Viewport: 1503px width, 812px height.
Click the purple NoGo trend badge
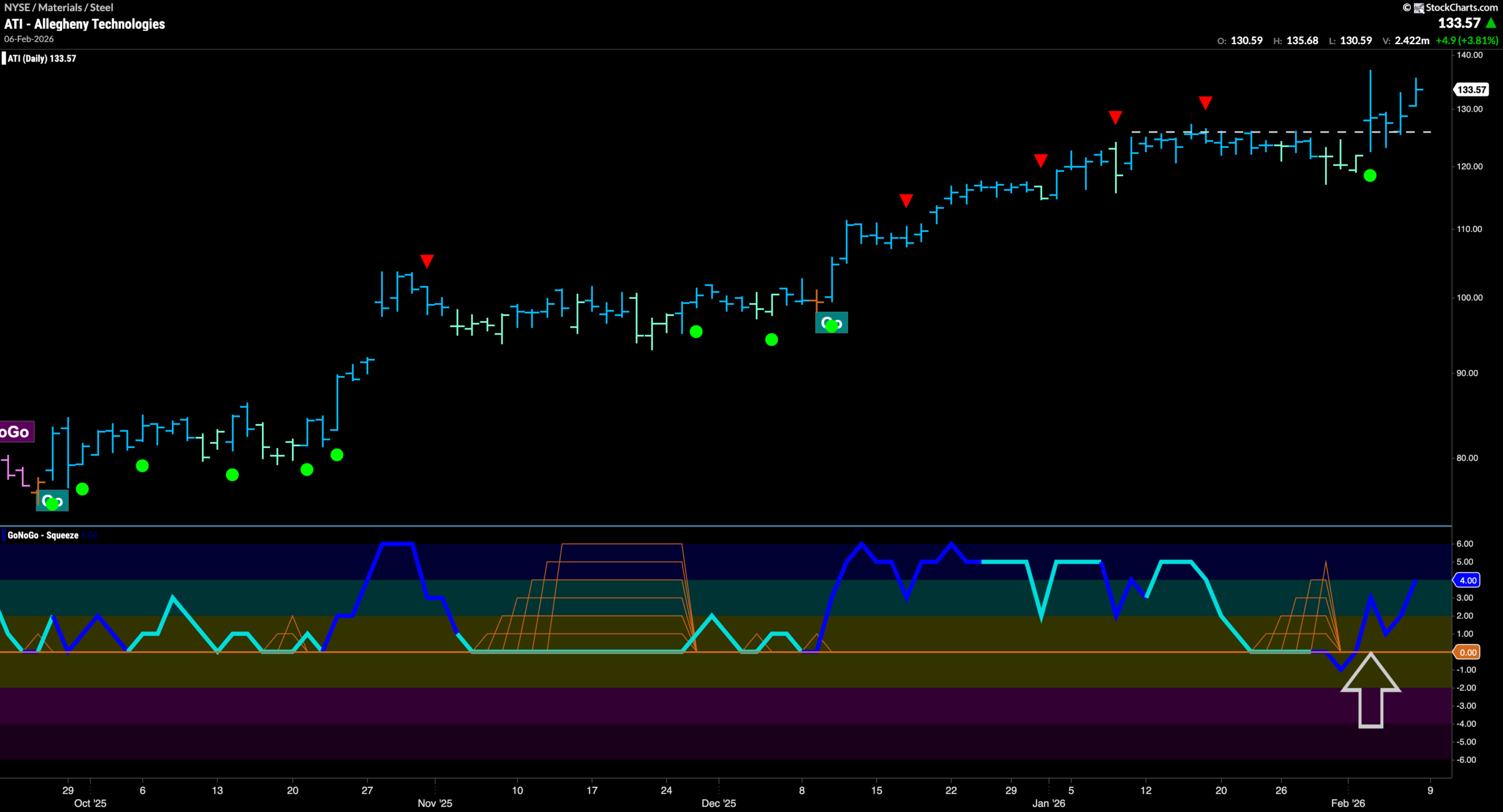pyautogui.click(x=16, y=432)
